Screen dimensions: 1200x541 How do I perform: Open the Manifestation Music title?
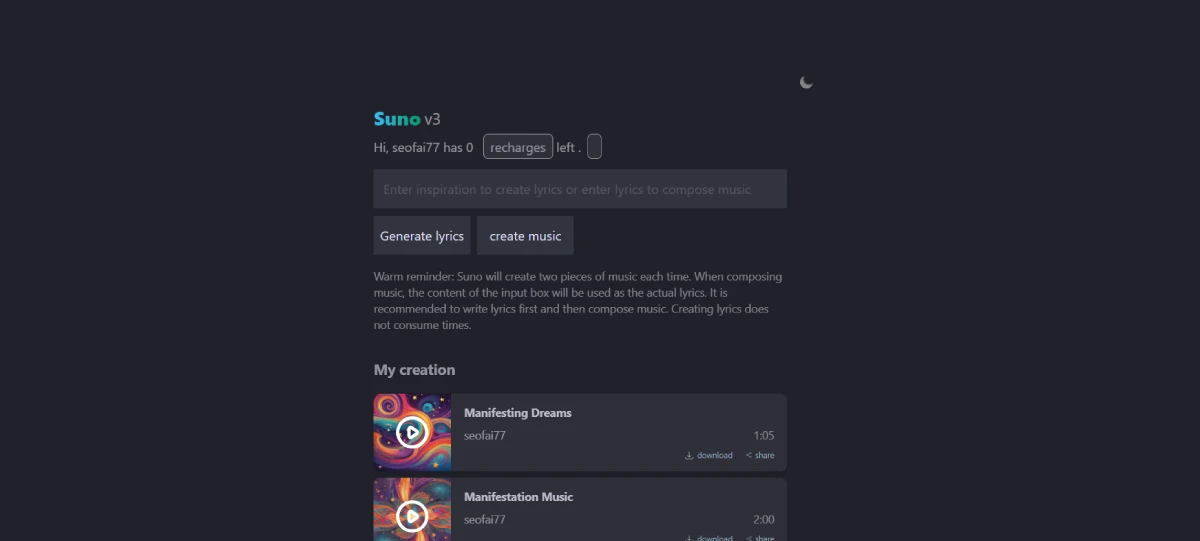pyautogui.click(x=518, y=497)
